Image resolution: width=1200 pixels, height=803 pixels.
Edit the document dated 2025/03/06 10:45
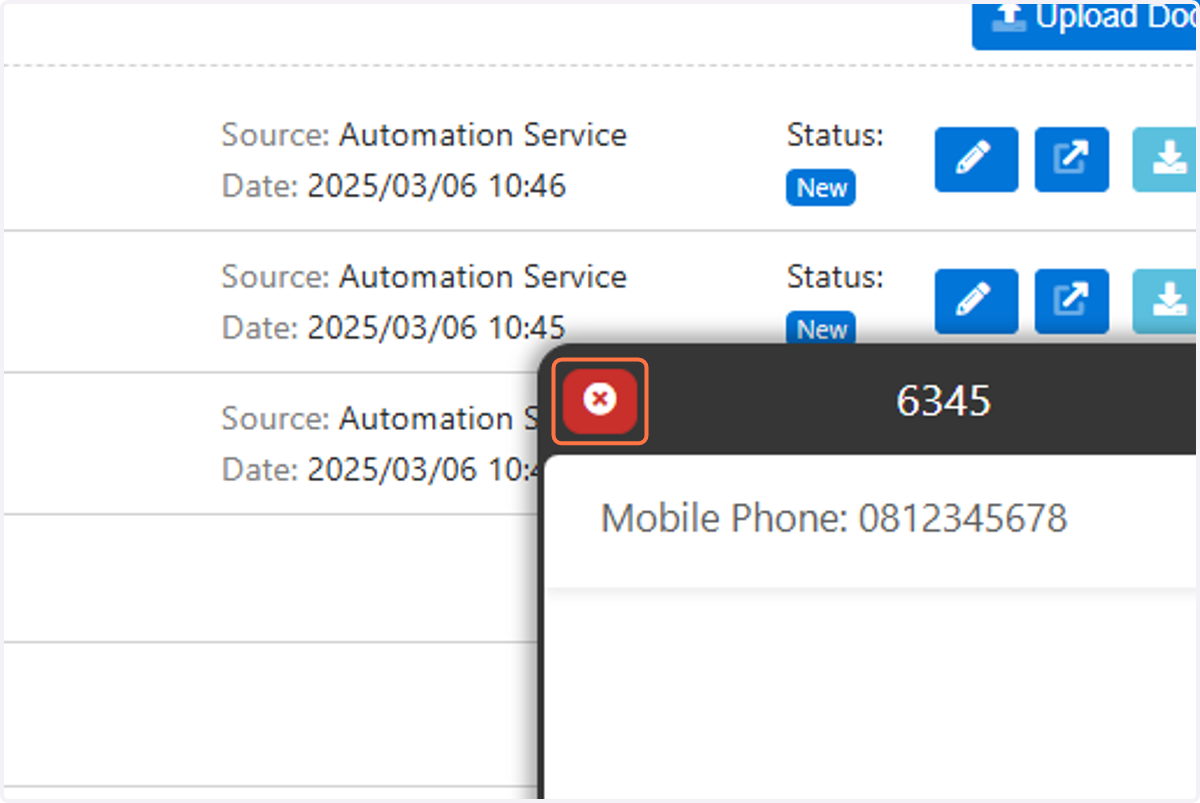coord(976,301)
